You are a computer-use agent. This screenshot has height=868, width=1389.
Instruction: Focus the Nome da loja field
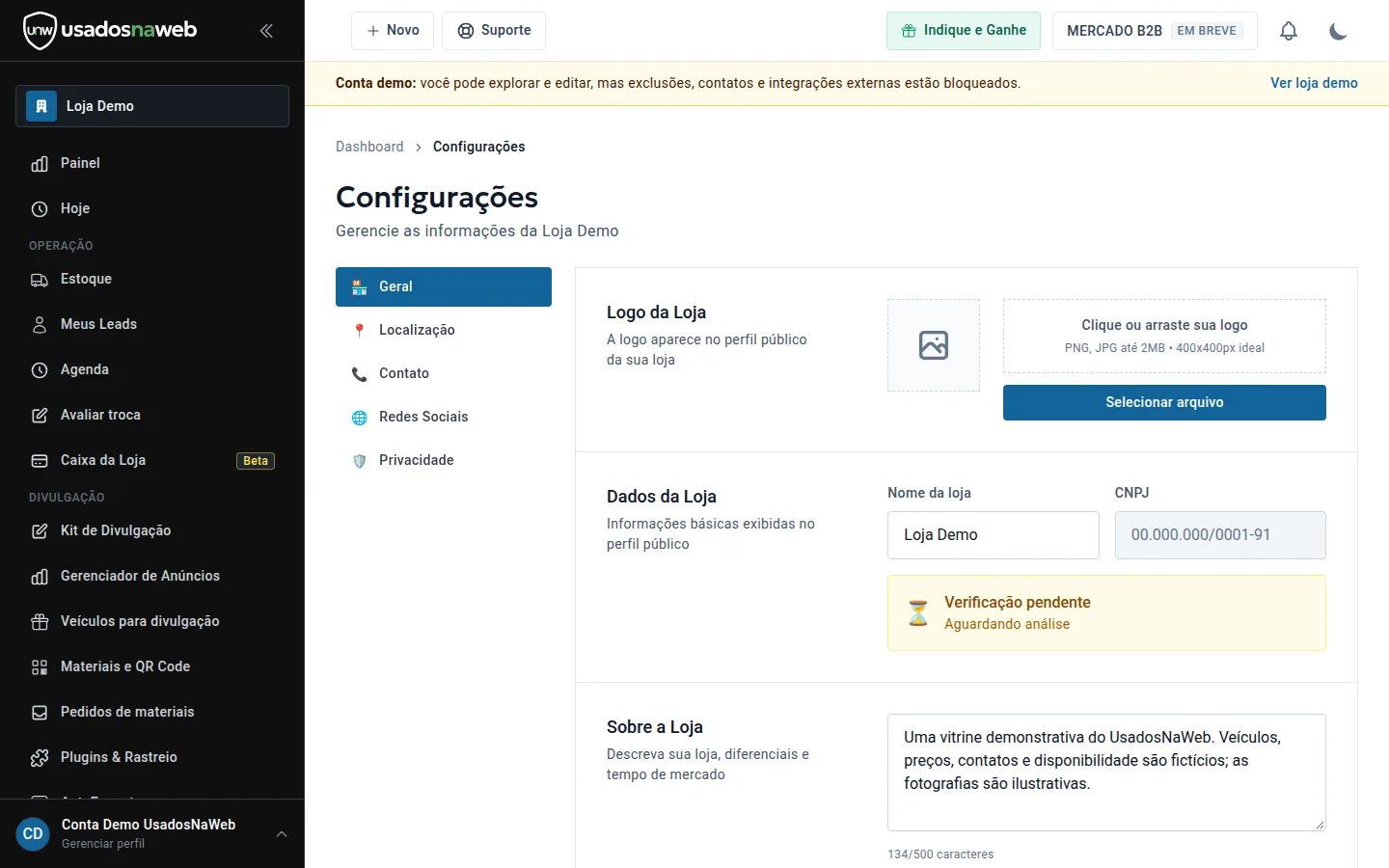[x=994, y=535]
